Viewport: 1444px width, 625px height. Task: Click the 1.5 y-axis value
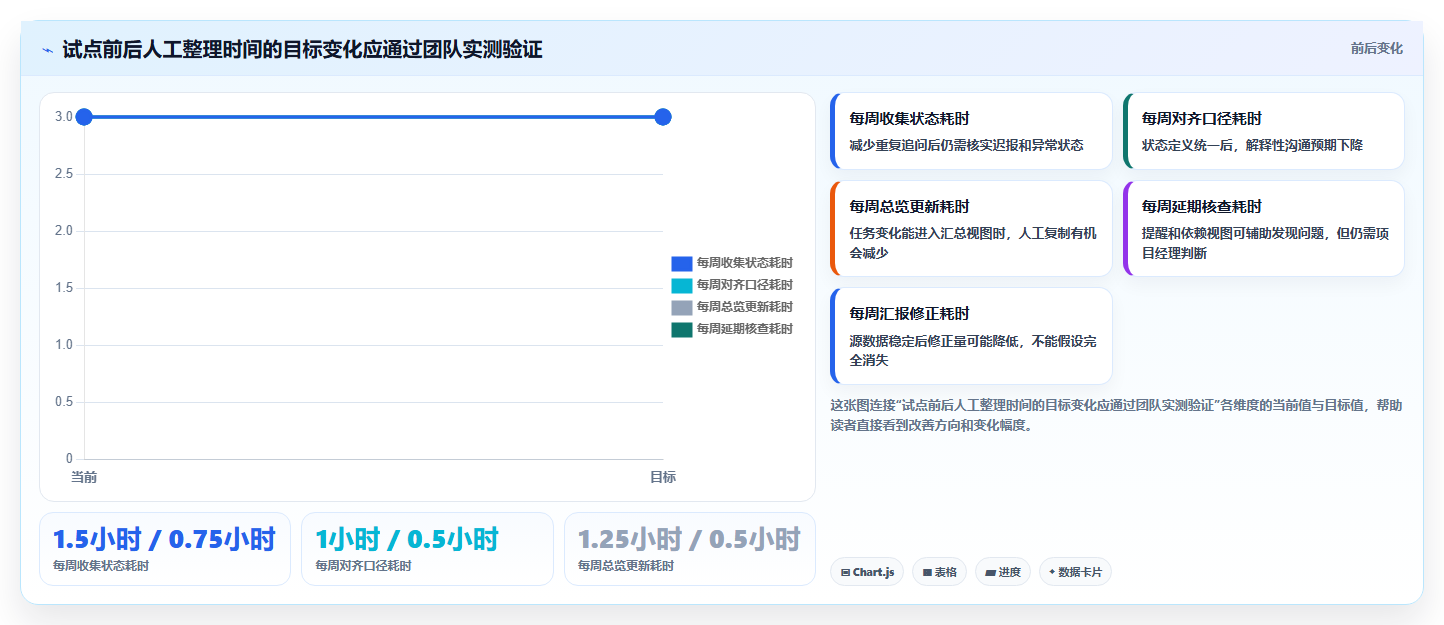click(x=64, y=288)
